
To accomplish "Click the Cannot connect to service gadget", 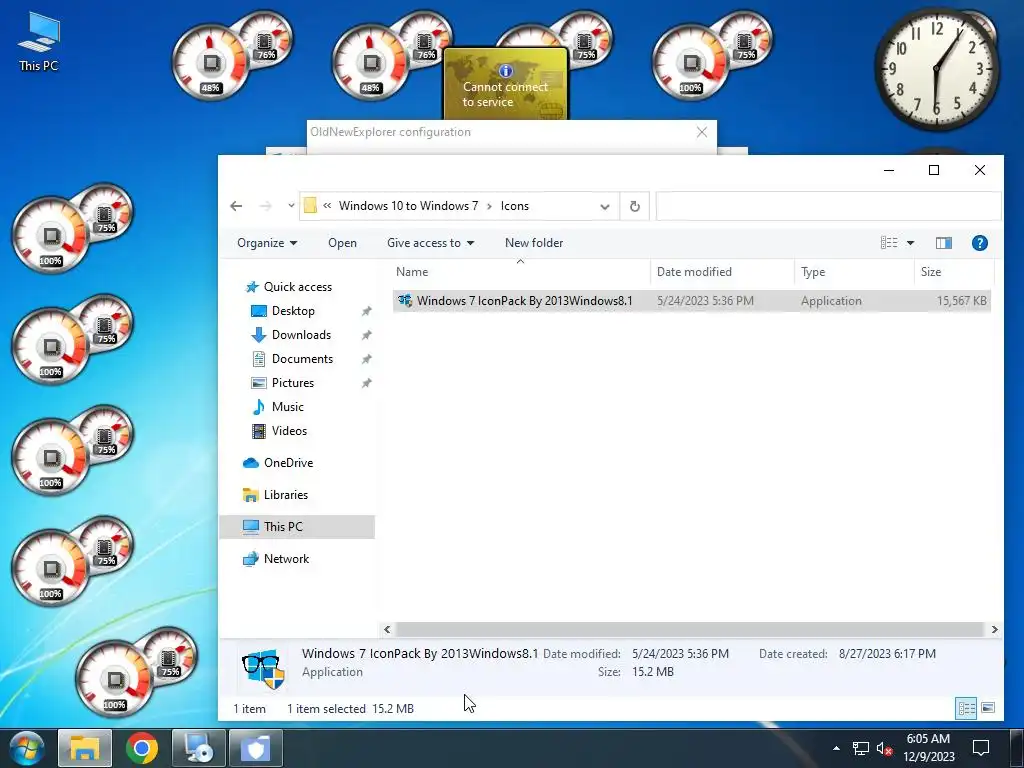I will point(505,84).
